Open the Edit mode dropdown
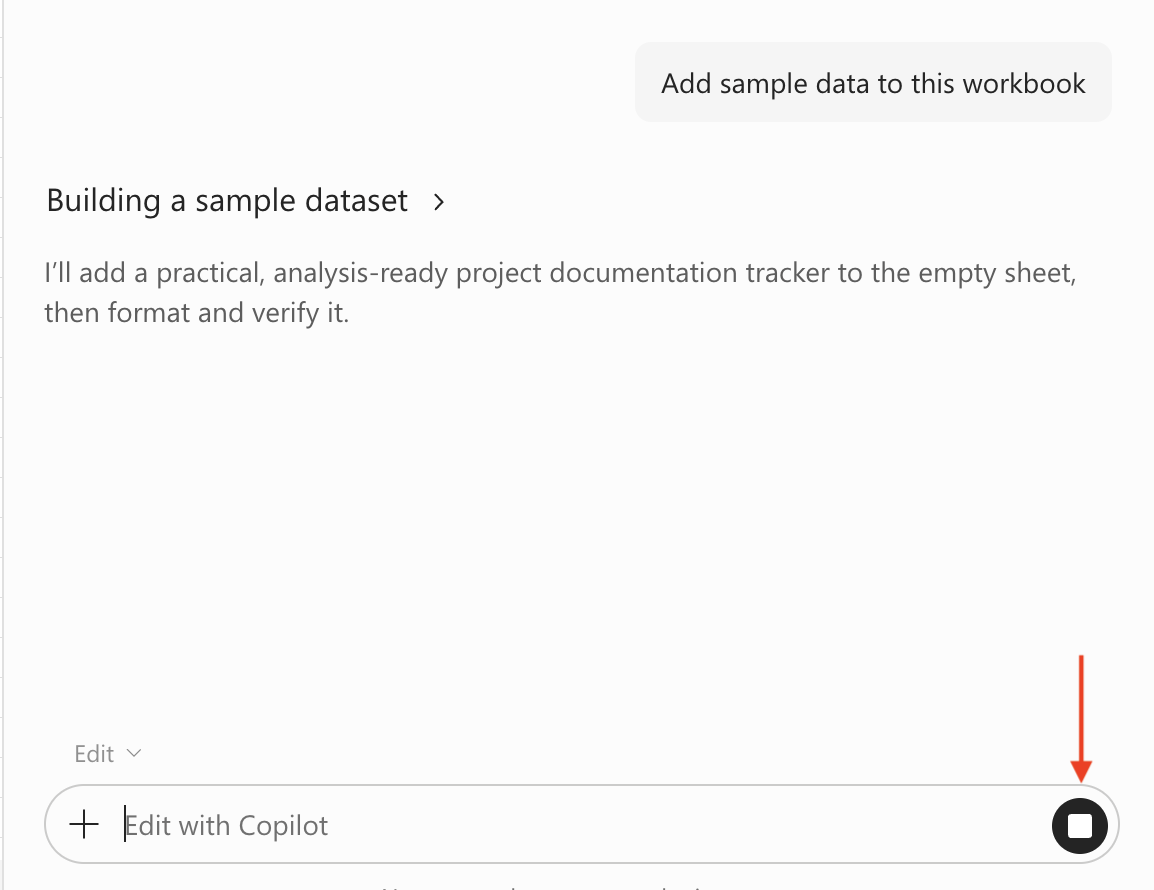The image size is (1154, 890). (x=107, y=754)
